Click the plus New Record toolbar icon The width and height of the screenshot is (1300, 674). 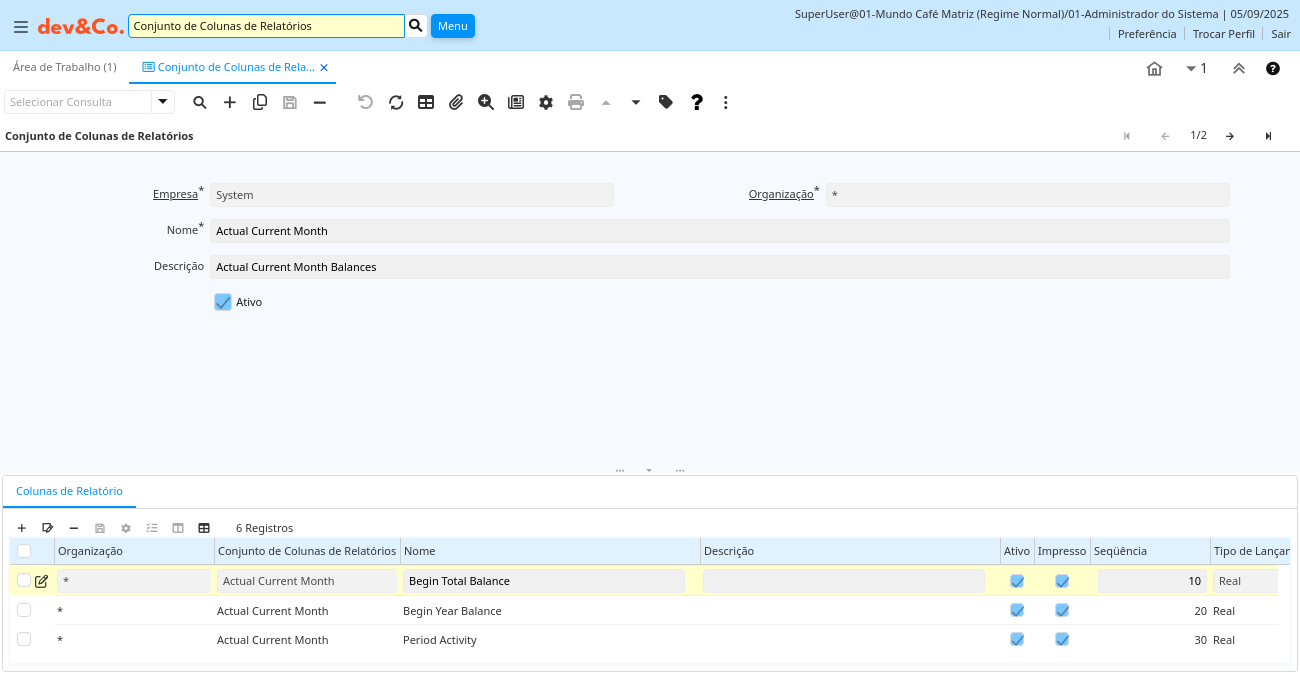(x=230, y=102)
